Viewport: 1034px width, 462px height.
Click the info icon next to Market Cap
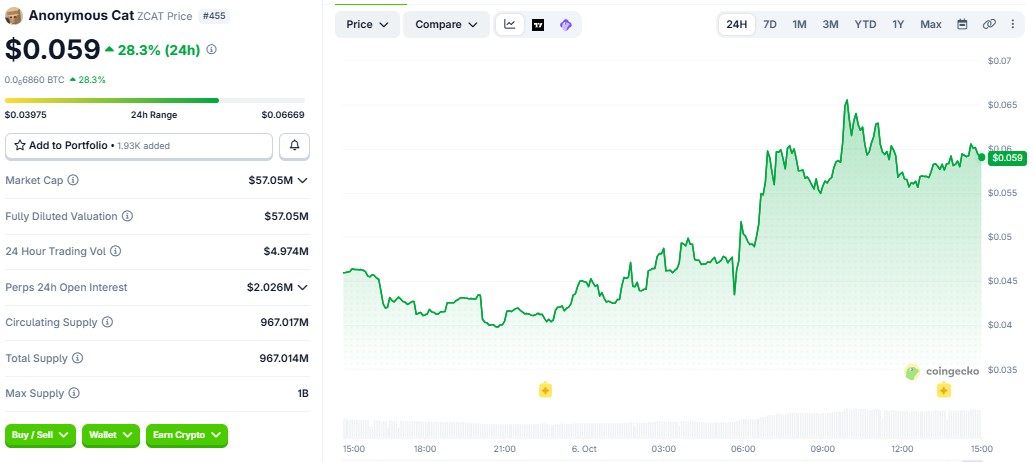coord(73,180)
